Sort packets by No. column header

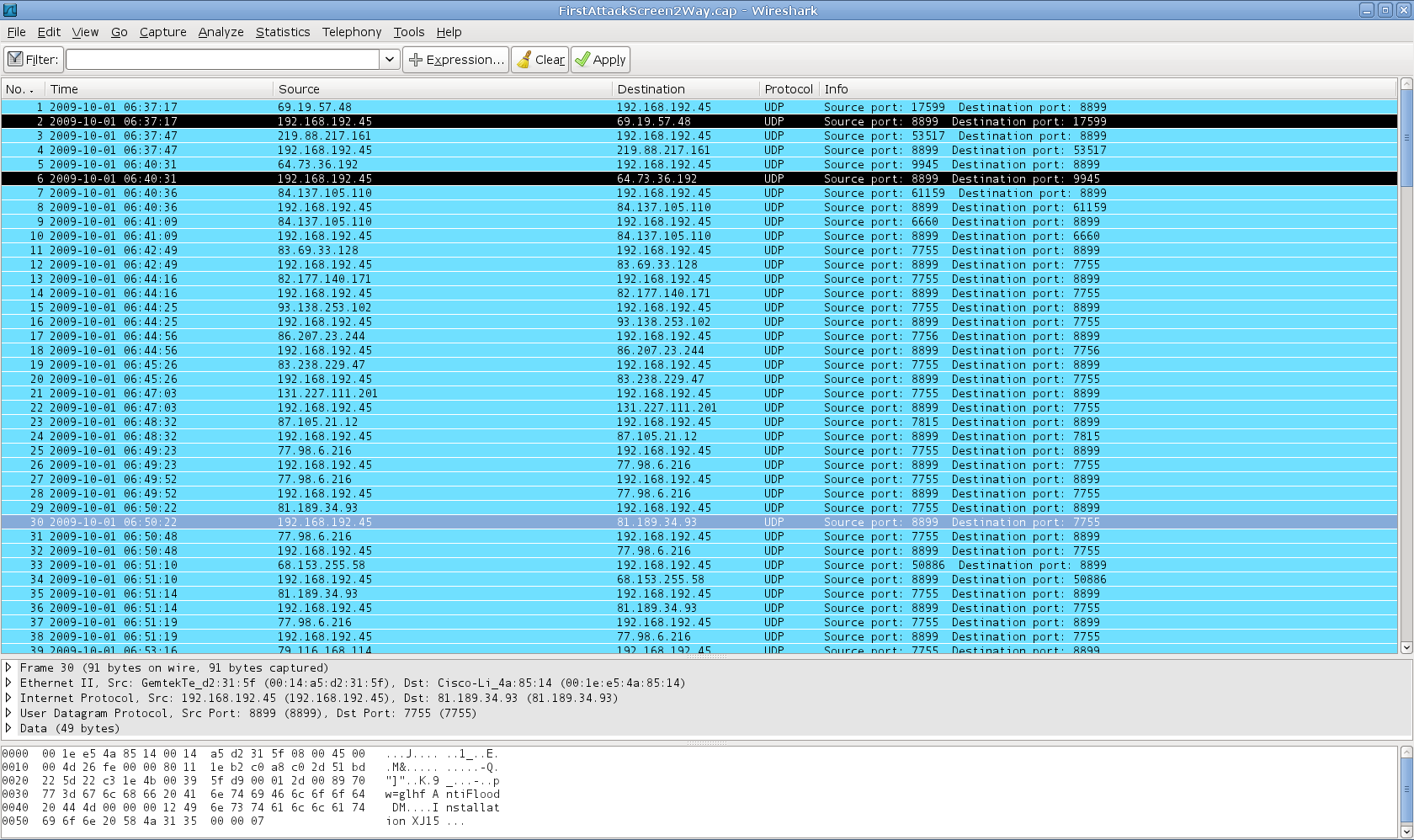(x=23, y=89)
